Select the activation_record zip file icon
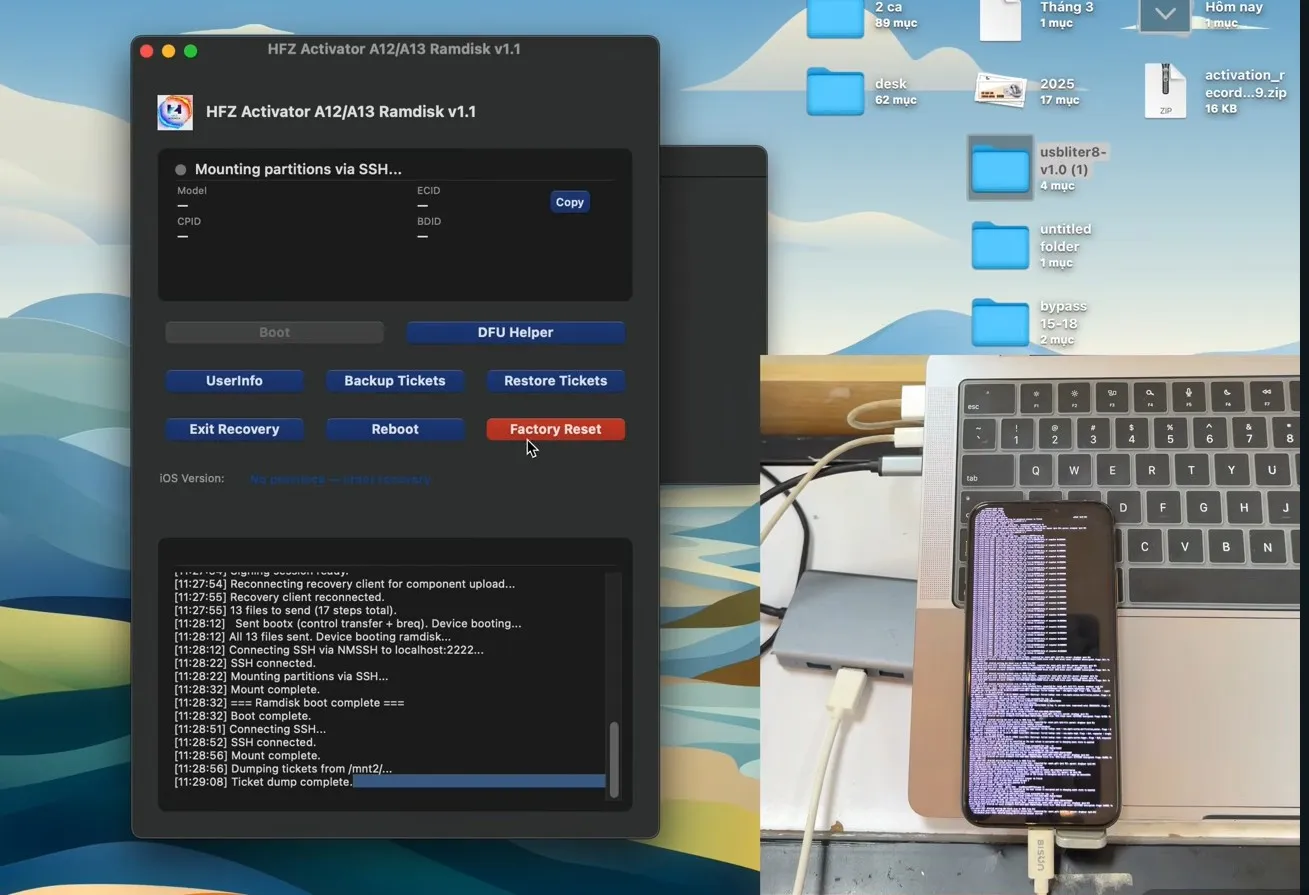The height and width of the screenshot is (895, 1309). coord(1165,91)
